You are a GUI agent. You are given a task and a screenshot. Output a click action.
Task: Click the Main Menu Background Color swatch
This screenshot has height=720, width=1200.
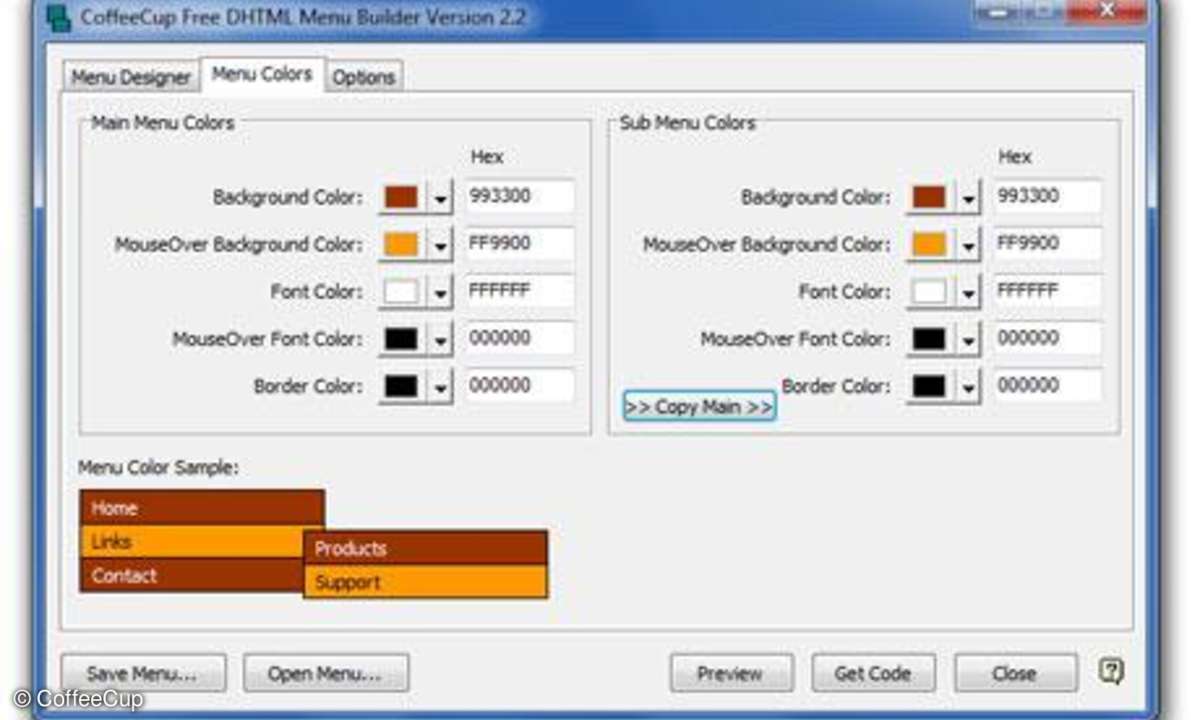click(x=401, y=197)
